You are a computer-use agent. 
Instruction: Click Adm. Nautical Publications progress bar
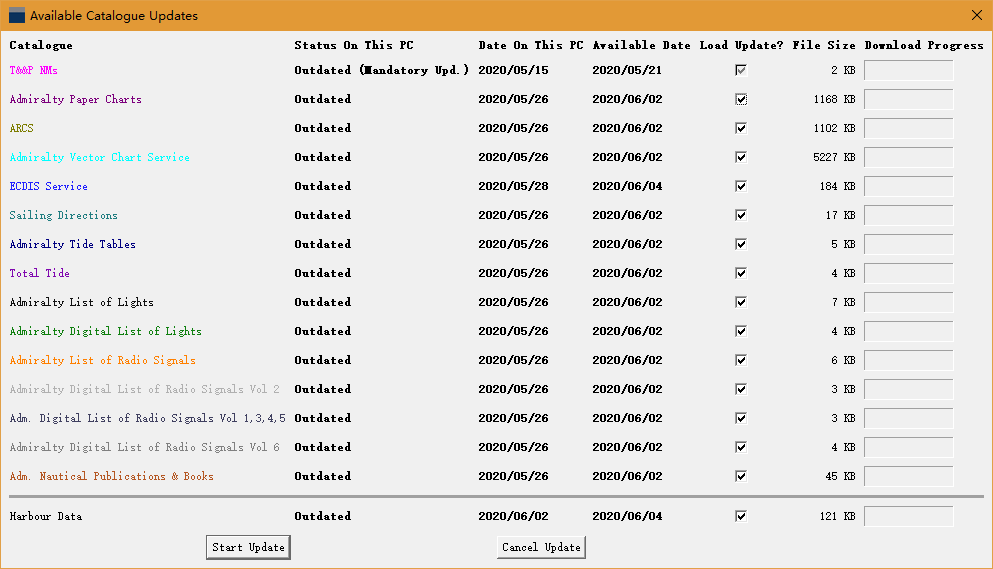(x=908, y=476)
